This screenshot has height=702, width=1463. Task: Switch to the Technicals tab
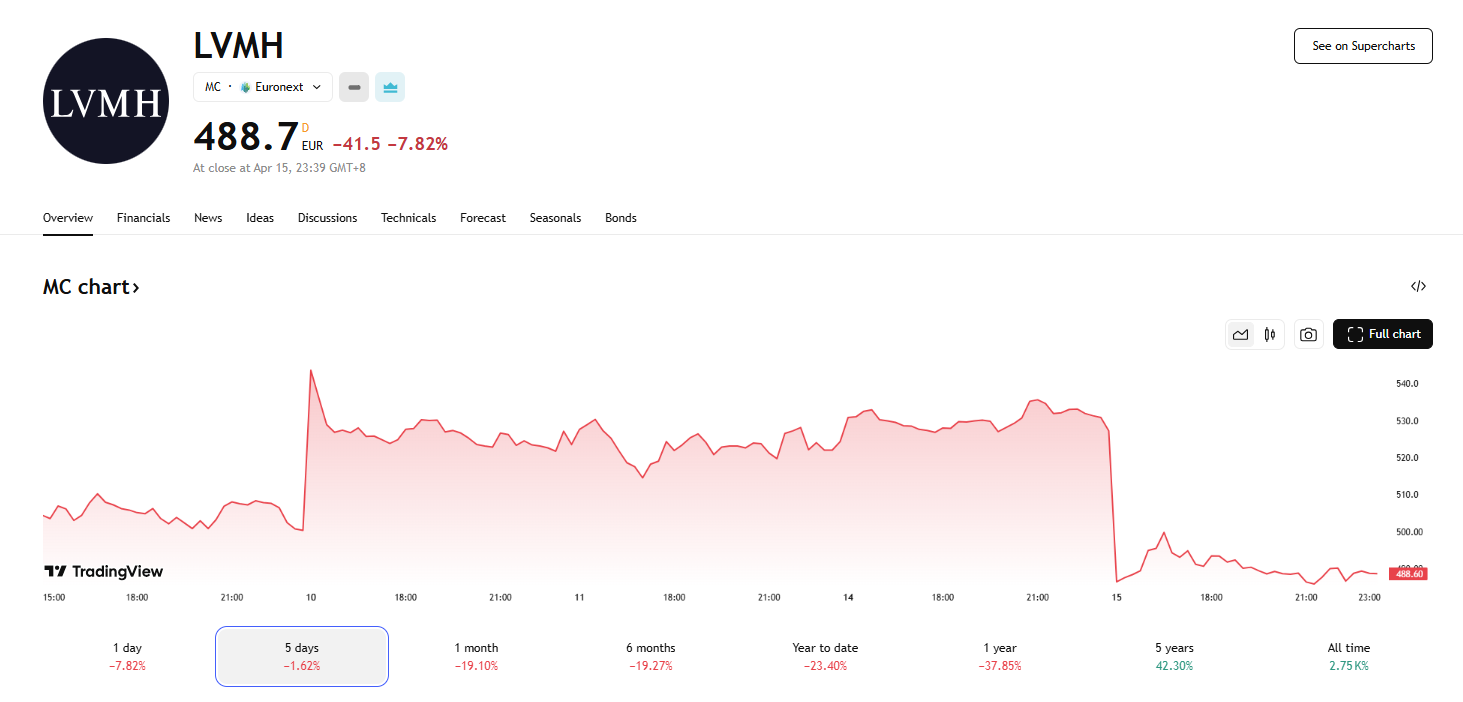408,218
